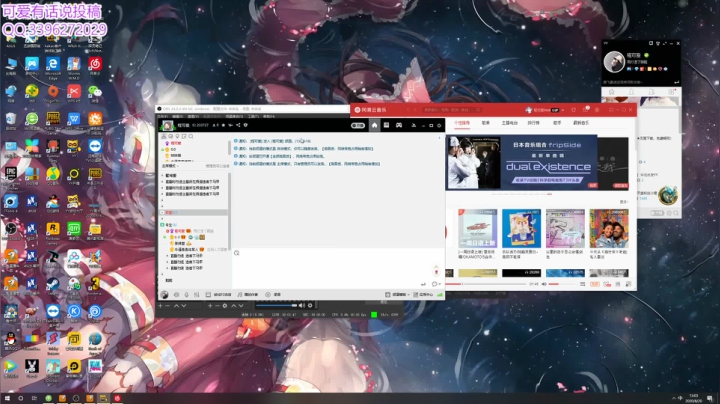Click the taskbar search circle icon
The image size is (720, 404).
tap(21, 398)
